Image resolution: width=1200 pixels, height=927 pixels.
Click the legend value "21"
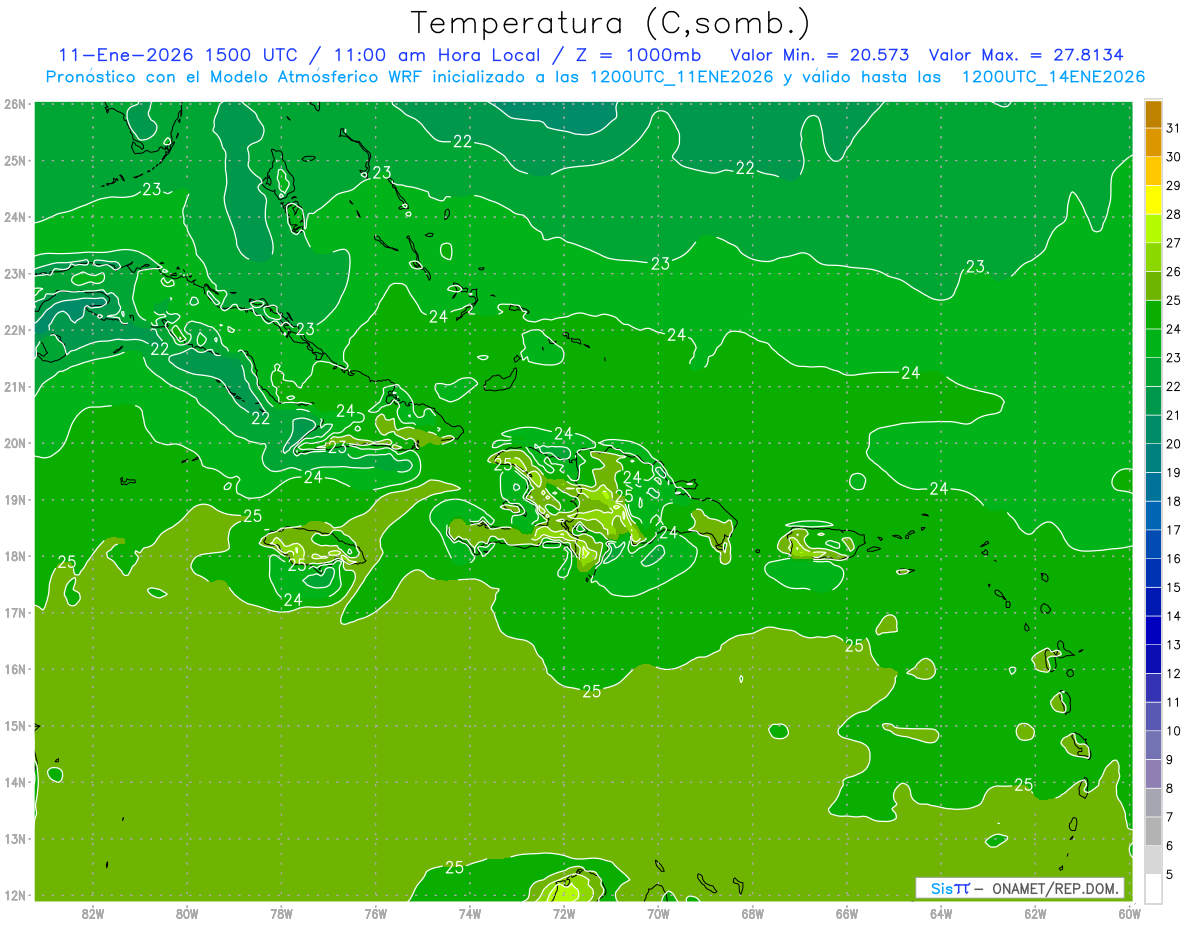click(1173, 415)
